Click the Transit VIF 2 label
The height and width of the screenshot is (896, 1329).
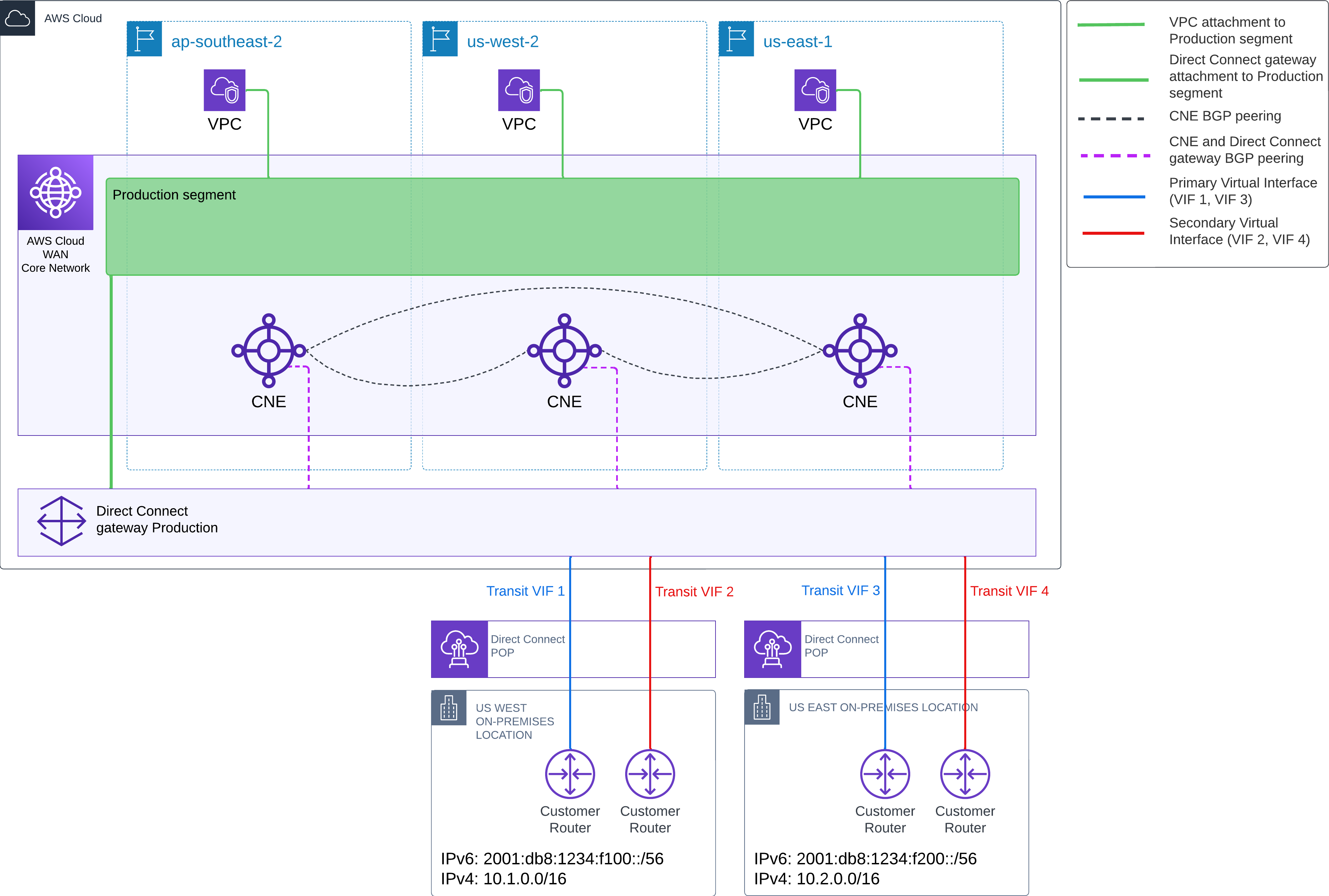coord(694,592)
